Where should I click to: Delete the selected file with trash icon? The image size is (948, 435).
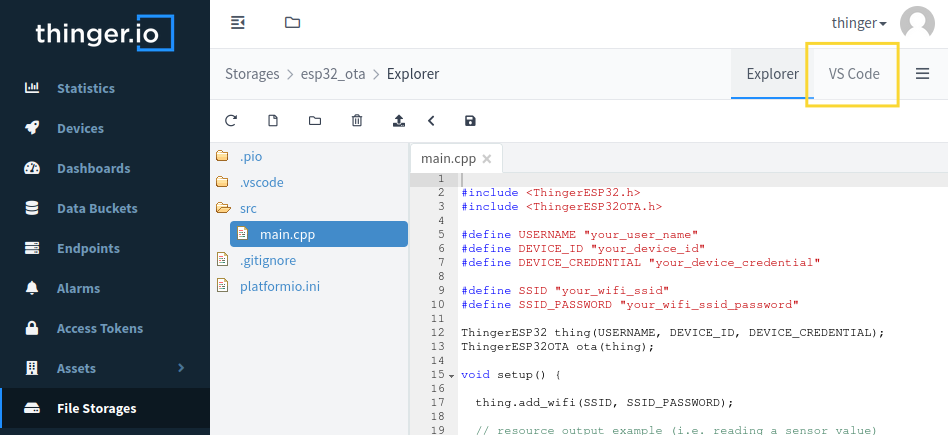coord(357,120)
